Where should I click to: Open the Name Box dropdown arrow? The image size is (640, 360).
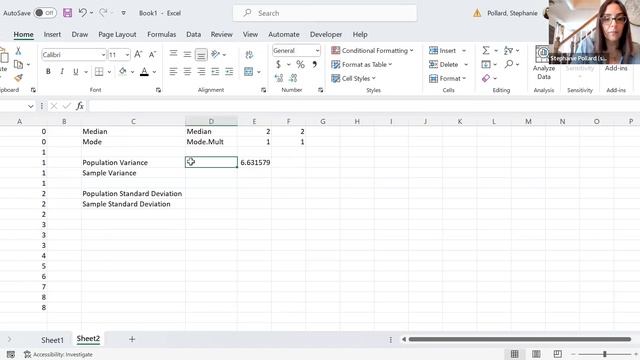click(x=31, y=106)
